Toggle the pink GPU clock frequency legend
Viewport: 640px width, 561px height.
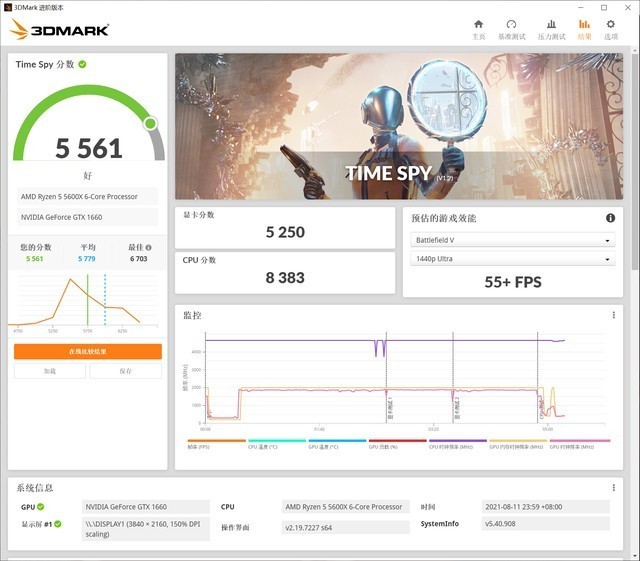[580, 444]
